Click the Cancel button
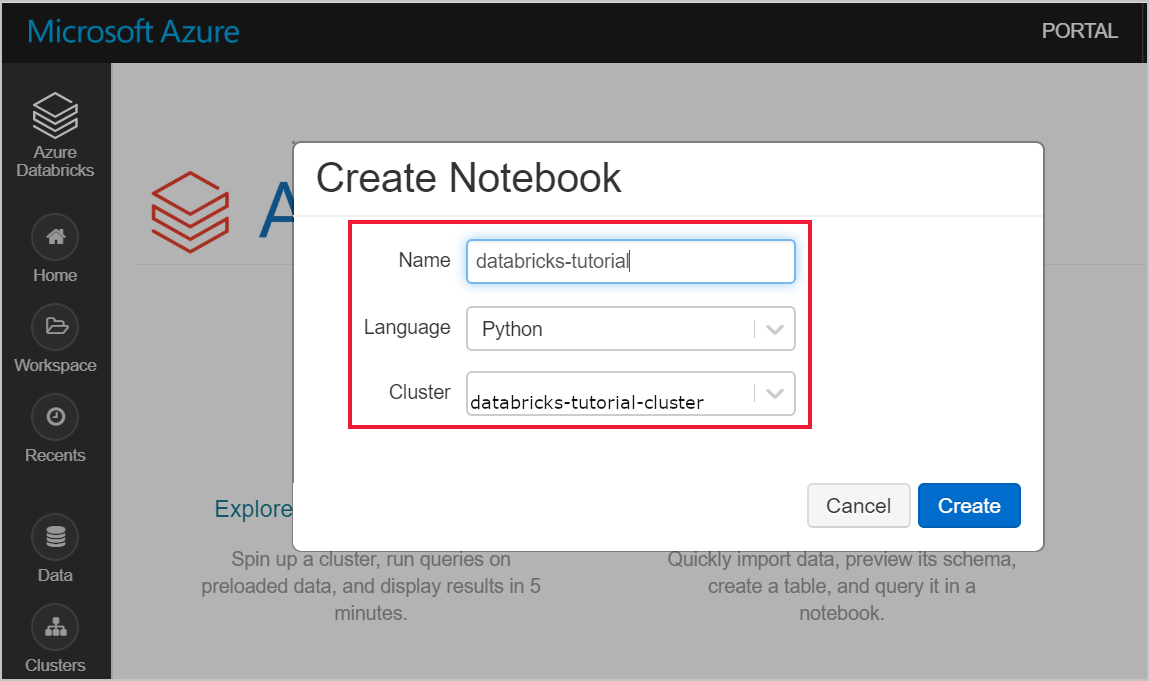This screenshot has height=681, width=1149. (x=858, y=505)
